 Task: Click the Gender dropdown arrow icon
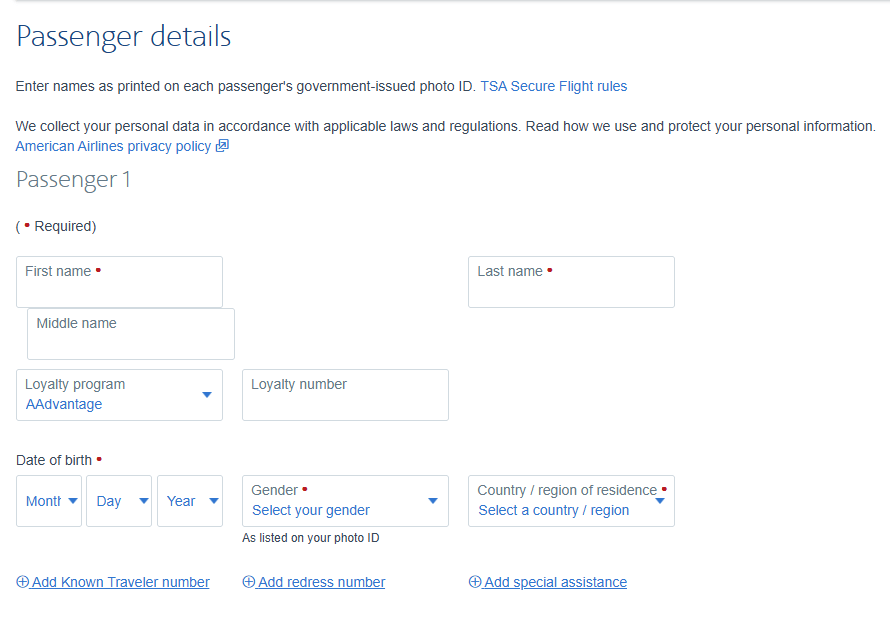(x=433, y=501)
